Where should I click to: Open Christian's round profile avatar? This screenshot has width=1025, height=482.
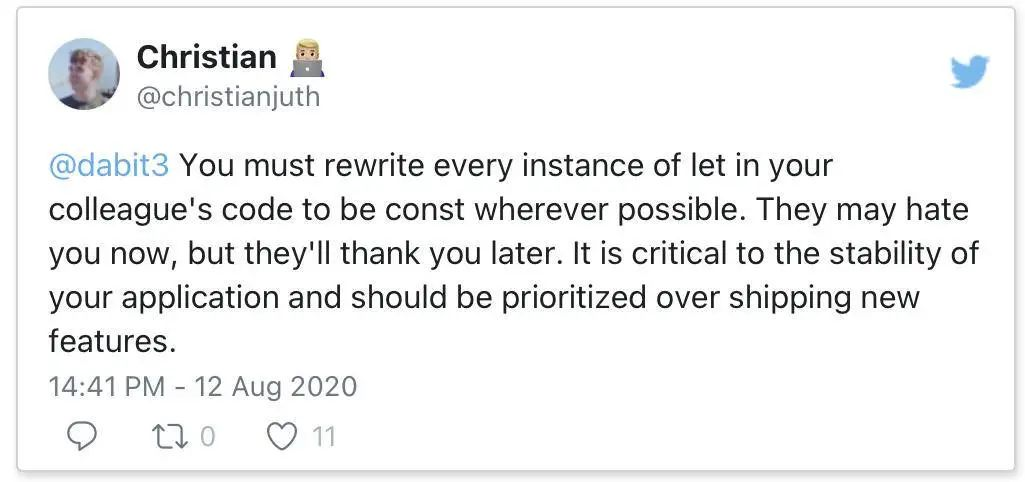click(84, 74)
